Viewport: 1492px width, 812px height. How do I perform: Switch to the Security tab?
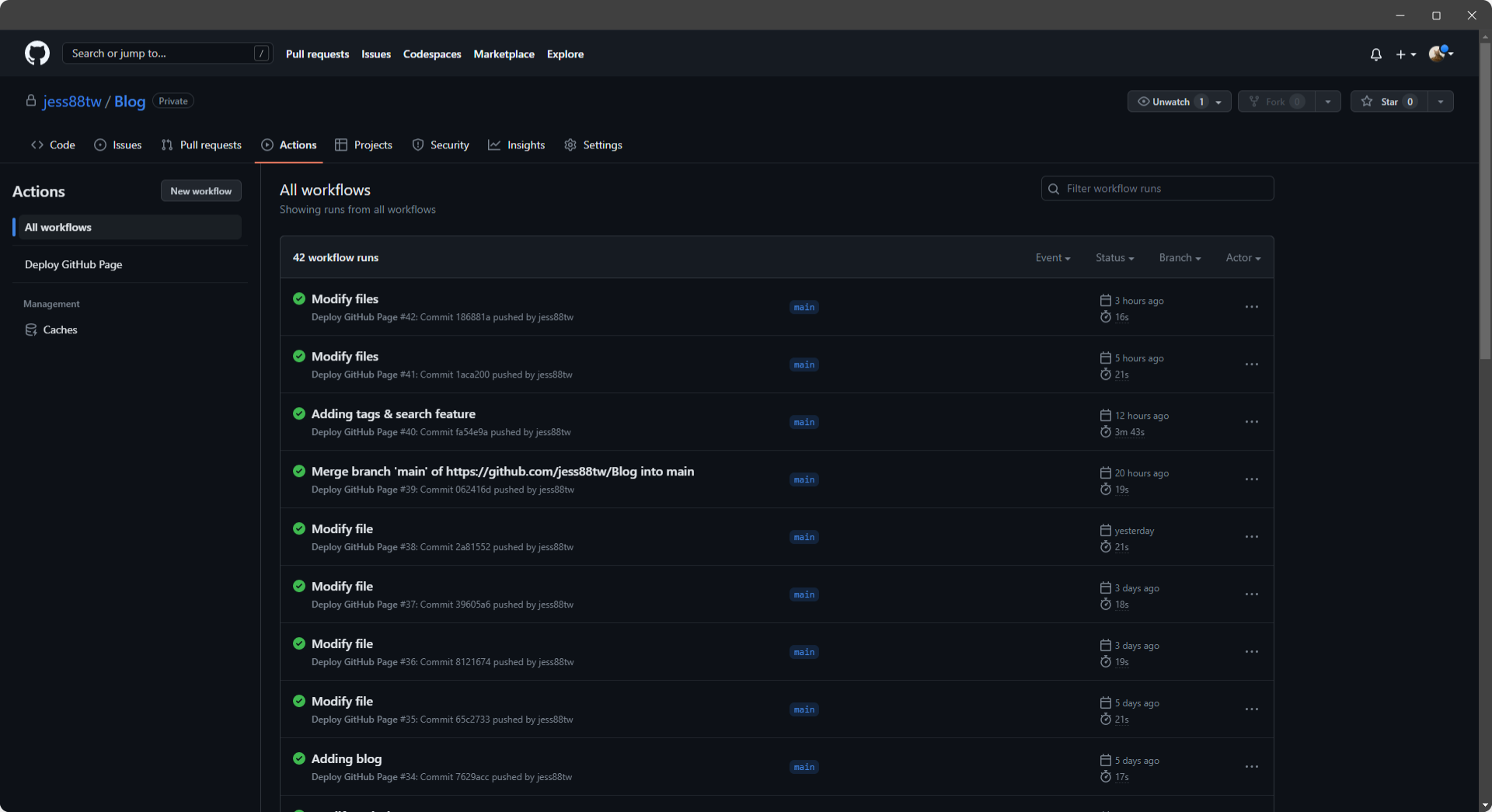441,145
